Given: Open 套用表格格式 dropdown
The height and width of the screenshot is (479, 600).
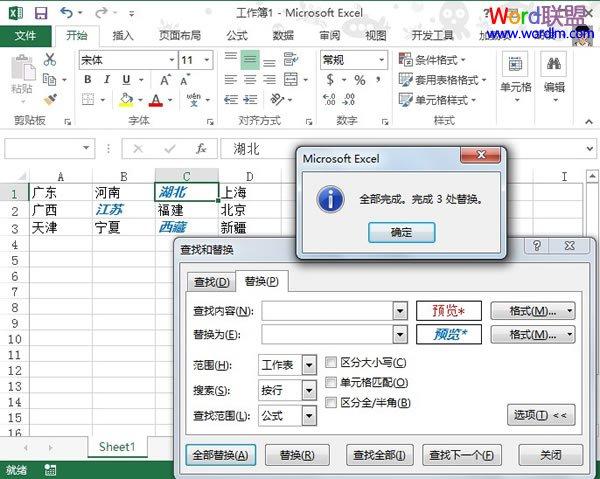Looking at the screenshot, I should (x=442, y=80).
